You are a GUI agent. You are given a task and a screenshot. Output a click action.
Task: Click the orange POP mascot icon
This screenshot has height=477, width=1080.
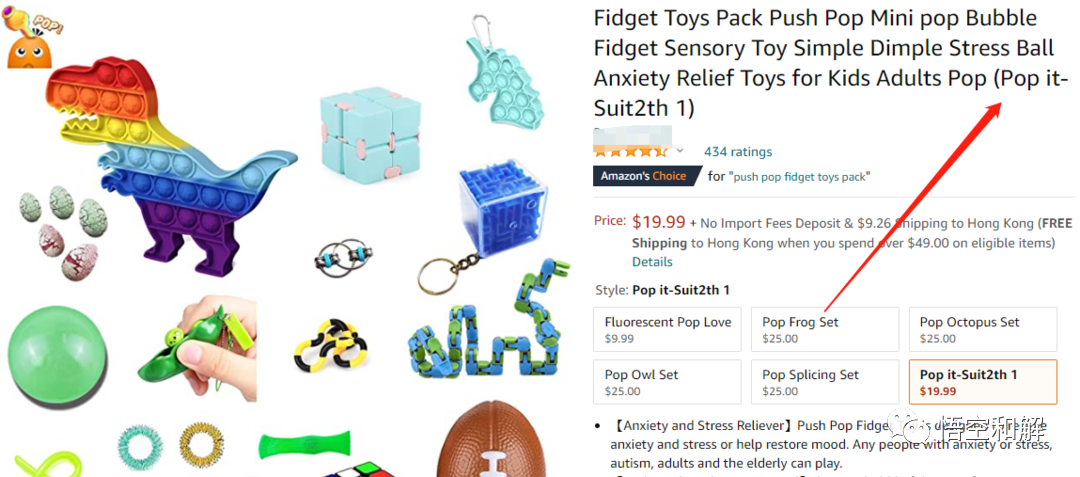pos(32,40)
